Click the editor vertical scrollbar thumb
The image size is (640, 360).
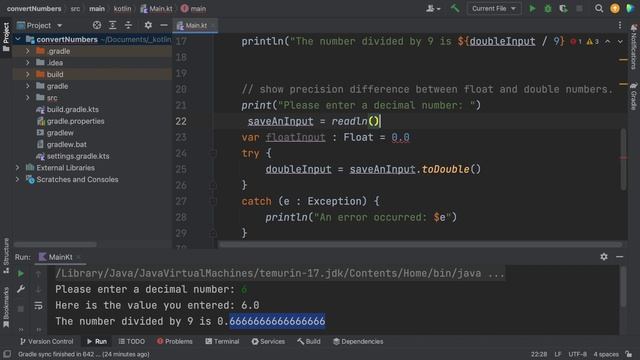pyautogui.click(x=623, y=159)
